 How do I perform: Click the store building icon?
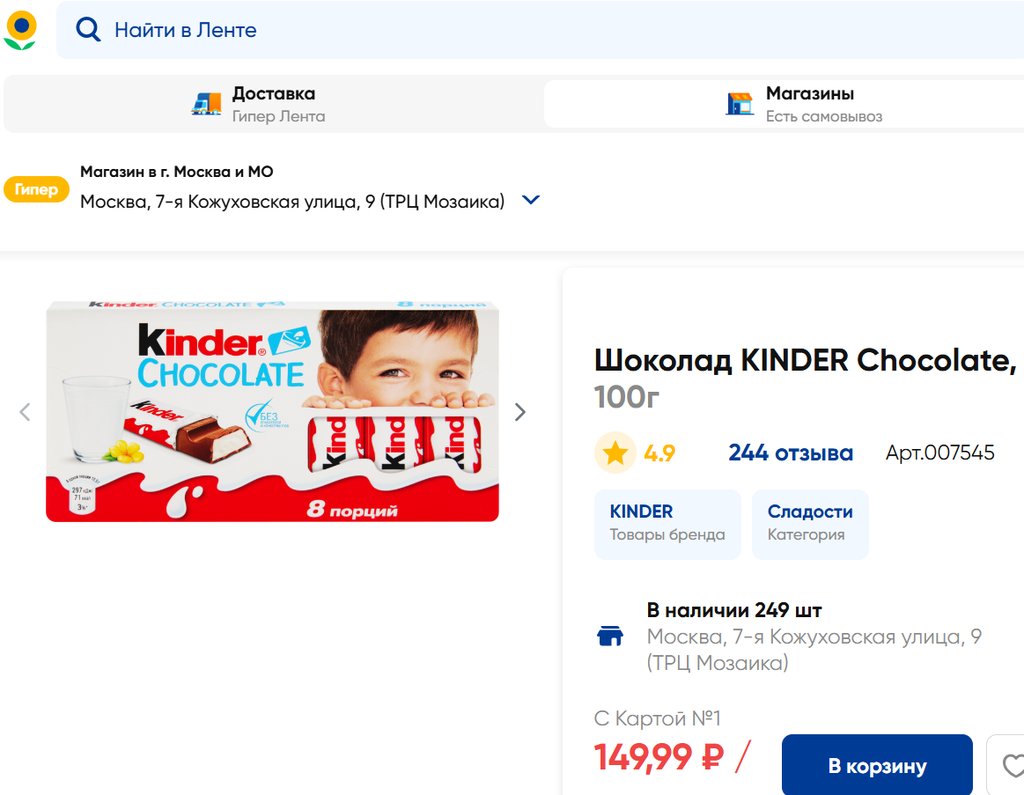(x=740, y=104)
